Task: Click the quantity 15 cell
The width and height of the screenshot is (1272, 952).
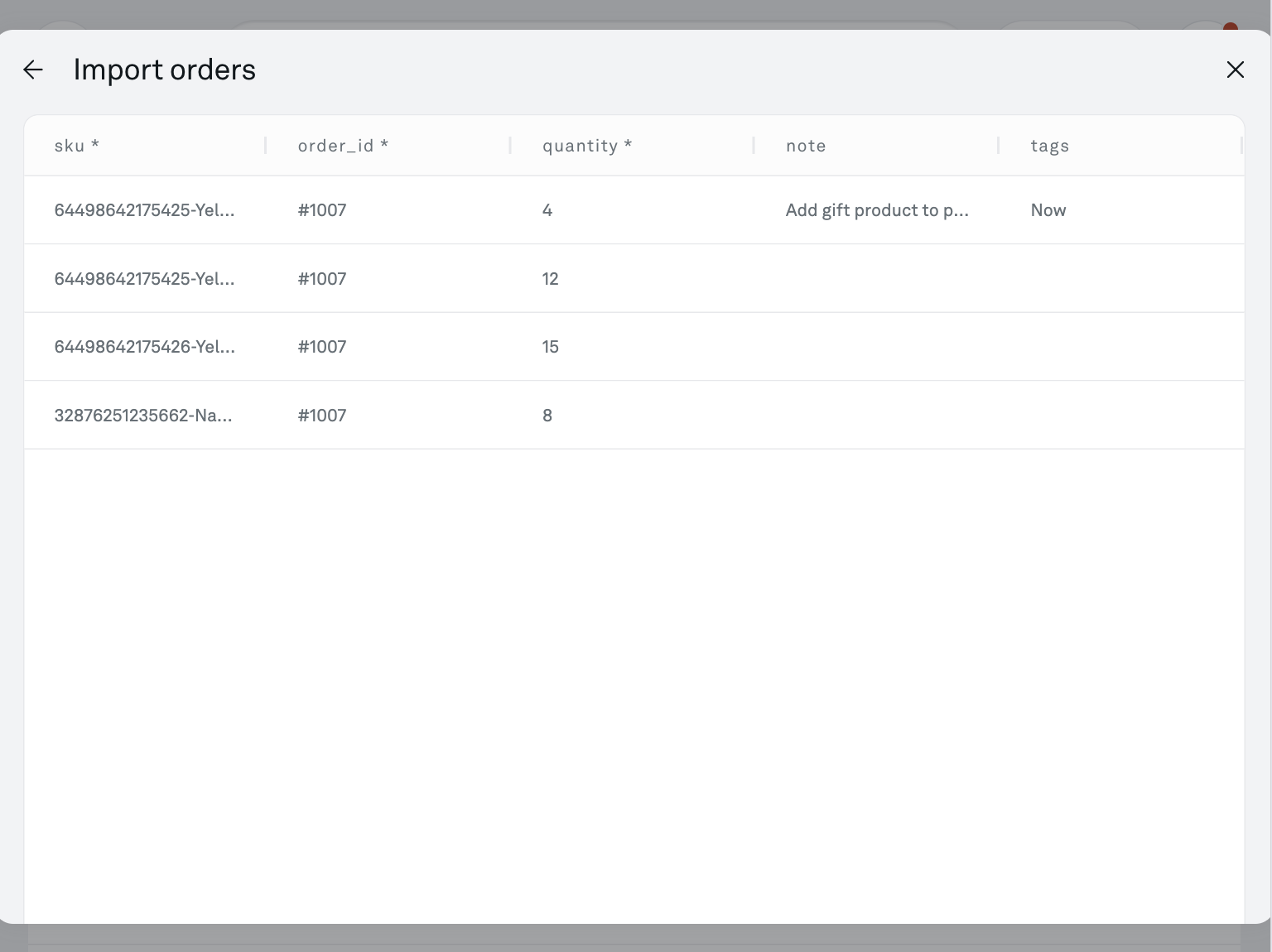Action: 551,347
